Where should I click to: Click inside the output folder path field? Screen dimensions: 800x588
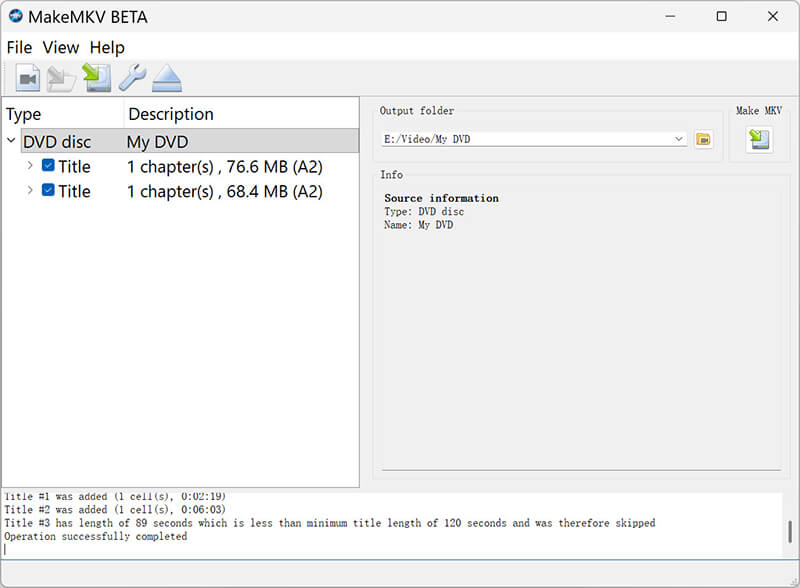500,139
